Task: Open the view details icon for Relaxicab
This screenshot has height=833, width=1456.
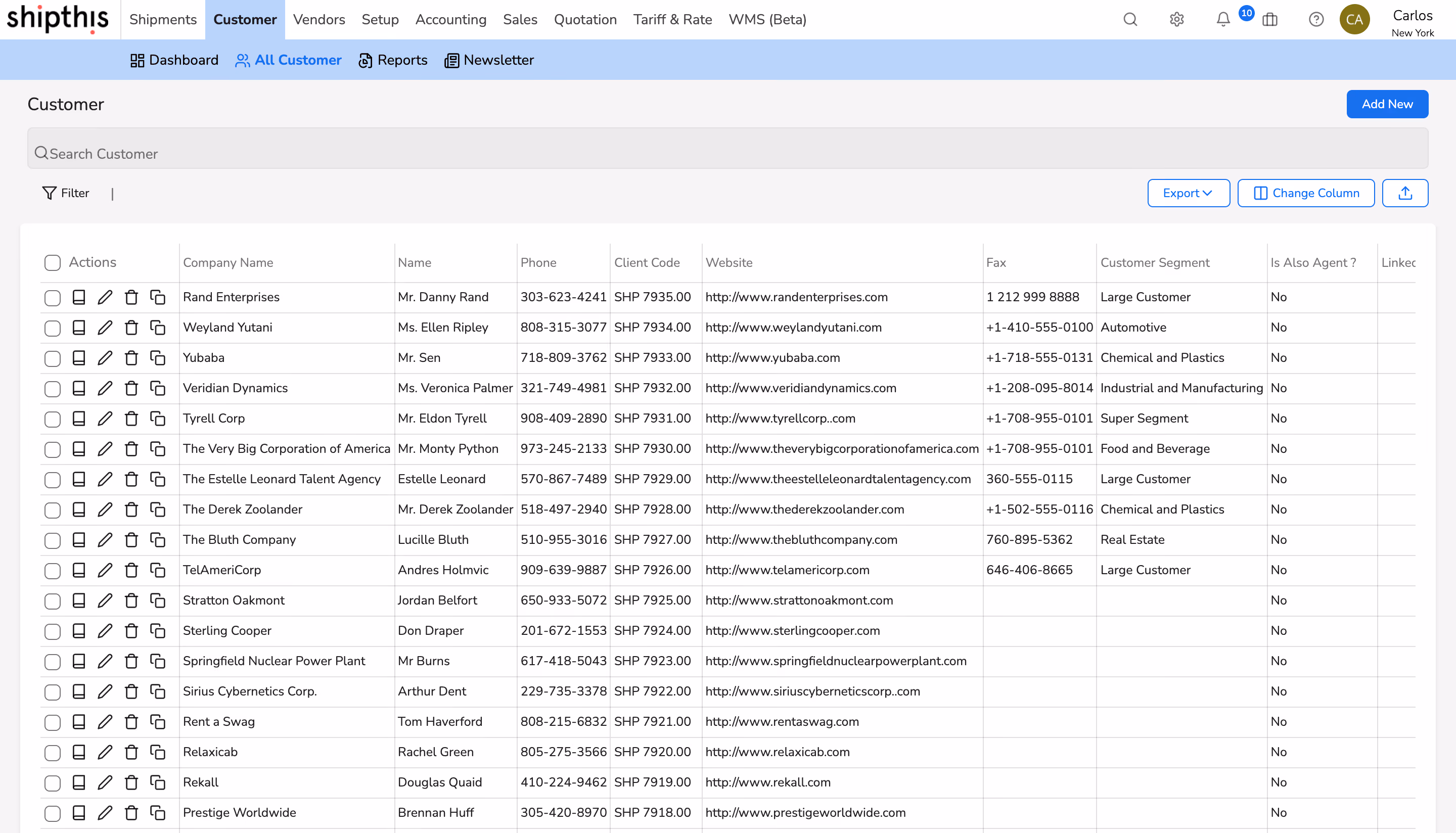Action: [x=79, y=752]
